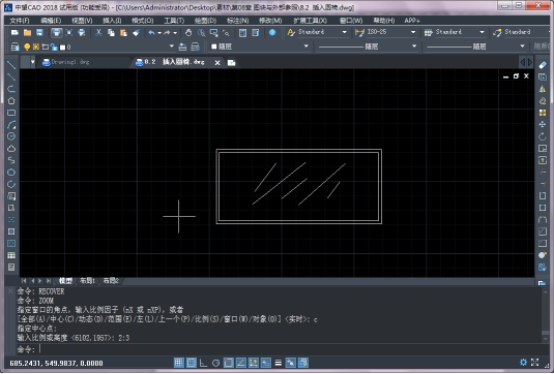Click the Erase tool in right toolbar
Screen dimensions: 554x374
point(542,65)
